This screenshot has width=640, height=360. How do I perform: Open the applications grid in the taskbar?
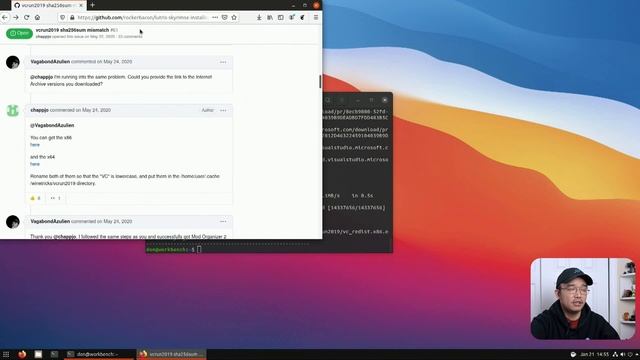tap(6, 354)
